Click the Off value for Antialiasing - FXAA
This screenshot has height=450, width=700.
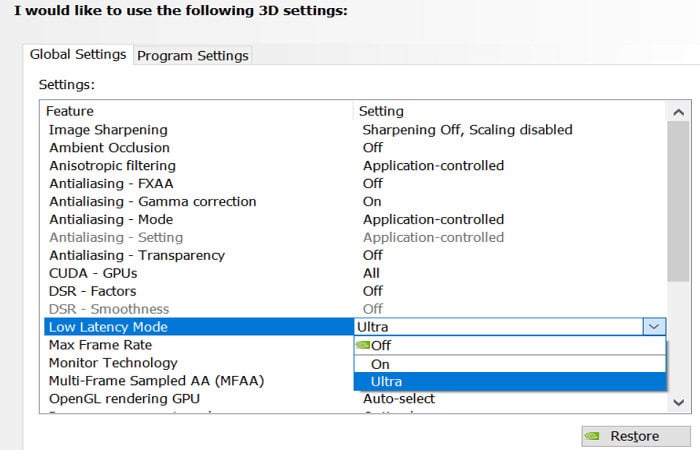[373, 183]
